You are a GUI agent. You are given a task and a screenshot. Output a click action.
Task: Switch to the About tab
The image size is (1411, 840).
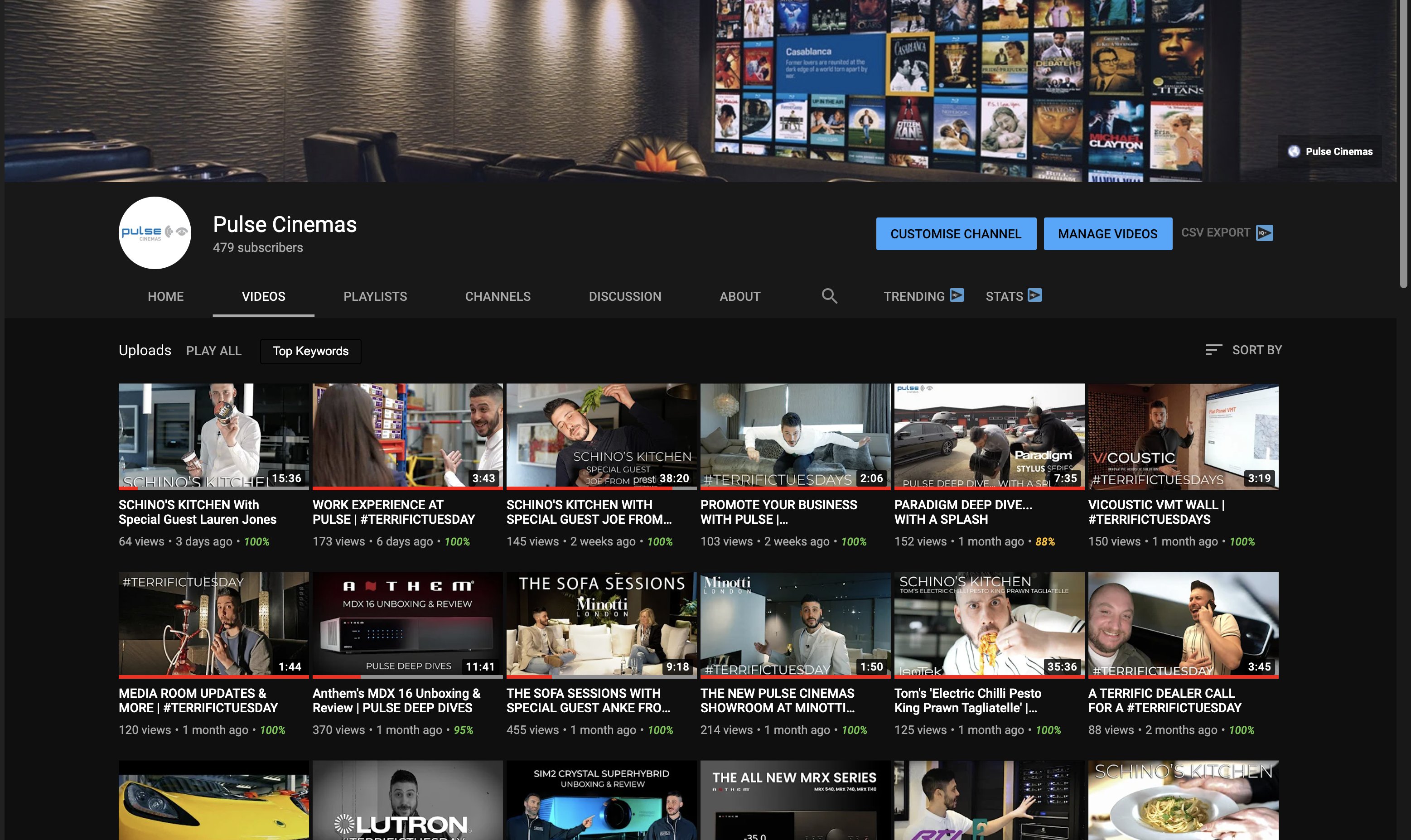coord(740,296)
